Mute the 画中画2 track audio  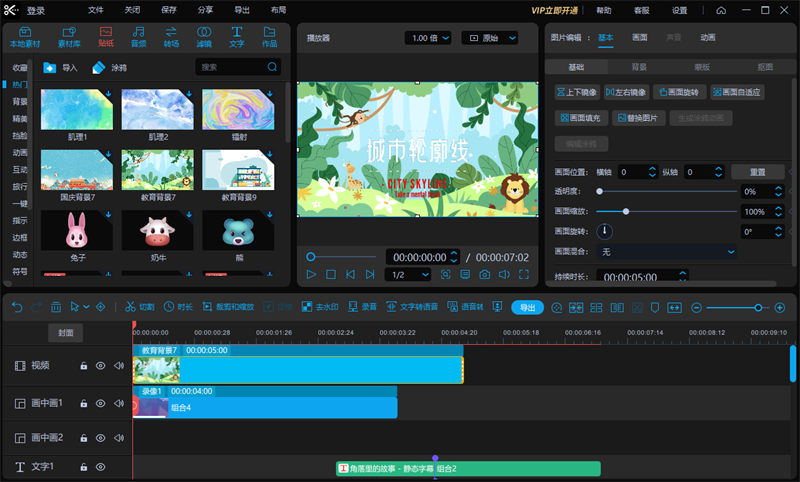coord(119,438)
